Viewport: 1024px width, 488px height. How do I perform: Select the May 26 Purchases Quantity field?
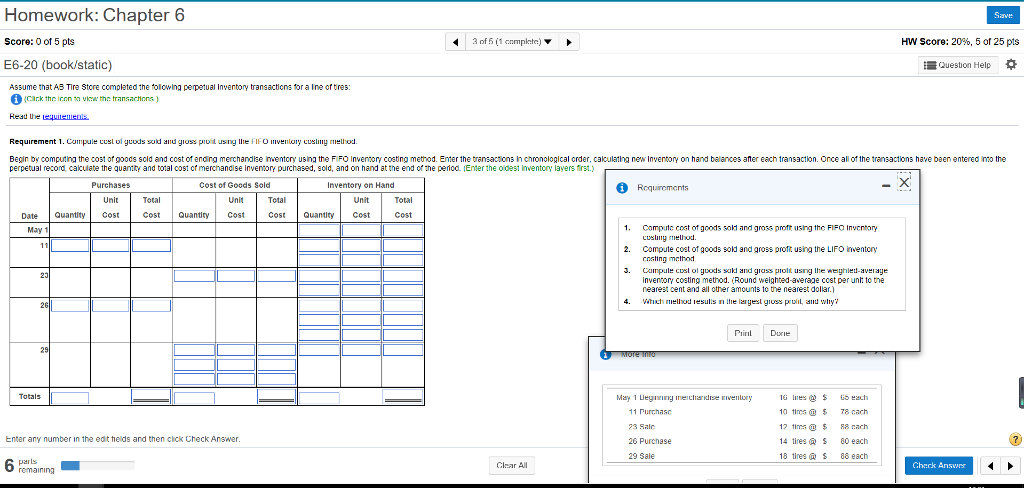[x=70, y=305]
